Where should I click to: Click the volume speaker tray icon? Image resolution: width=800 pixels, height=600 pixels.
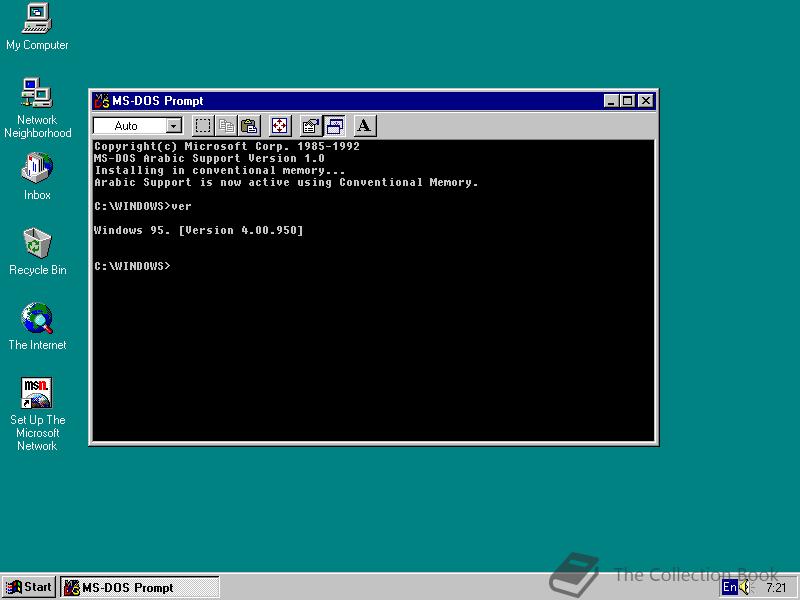pyautogui.click(x=746, y=588)
